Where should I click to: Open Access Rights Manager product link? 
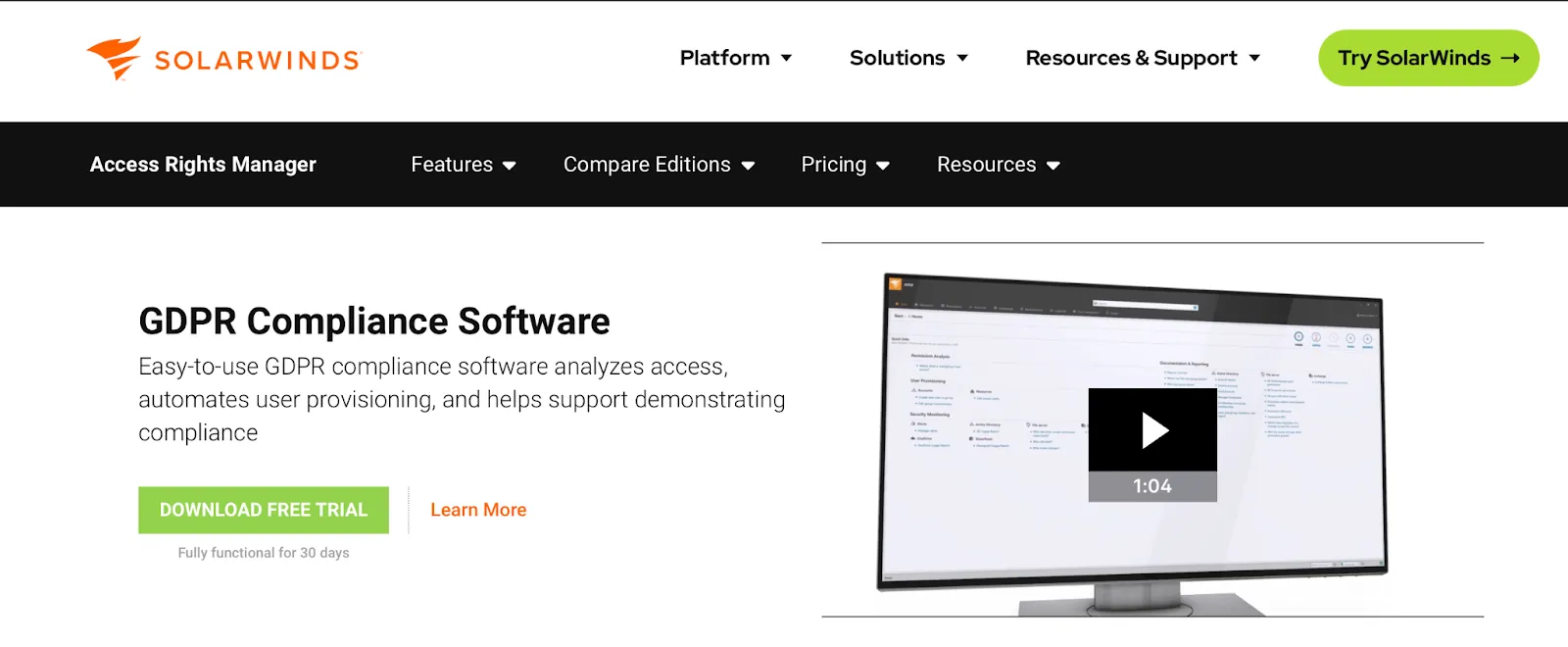point(203,165)
